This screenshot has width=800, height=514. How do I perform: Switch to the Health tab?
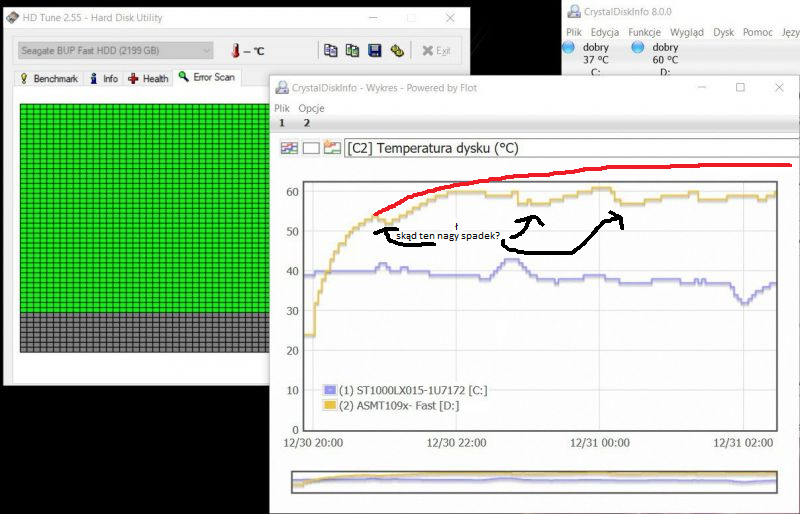(148, 79)
